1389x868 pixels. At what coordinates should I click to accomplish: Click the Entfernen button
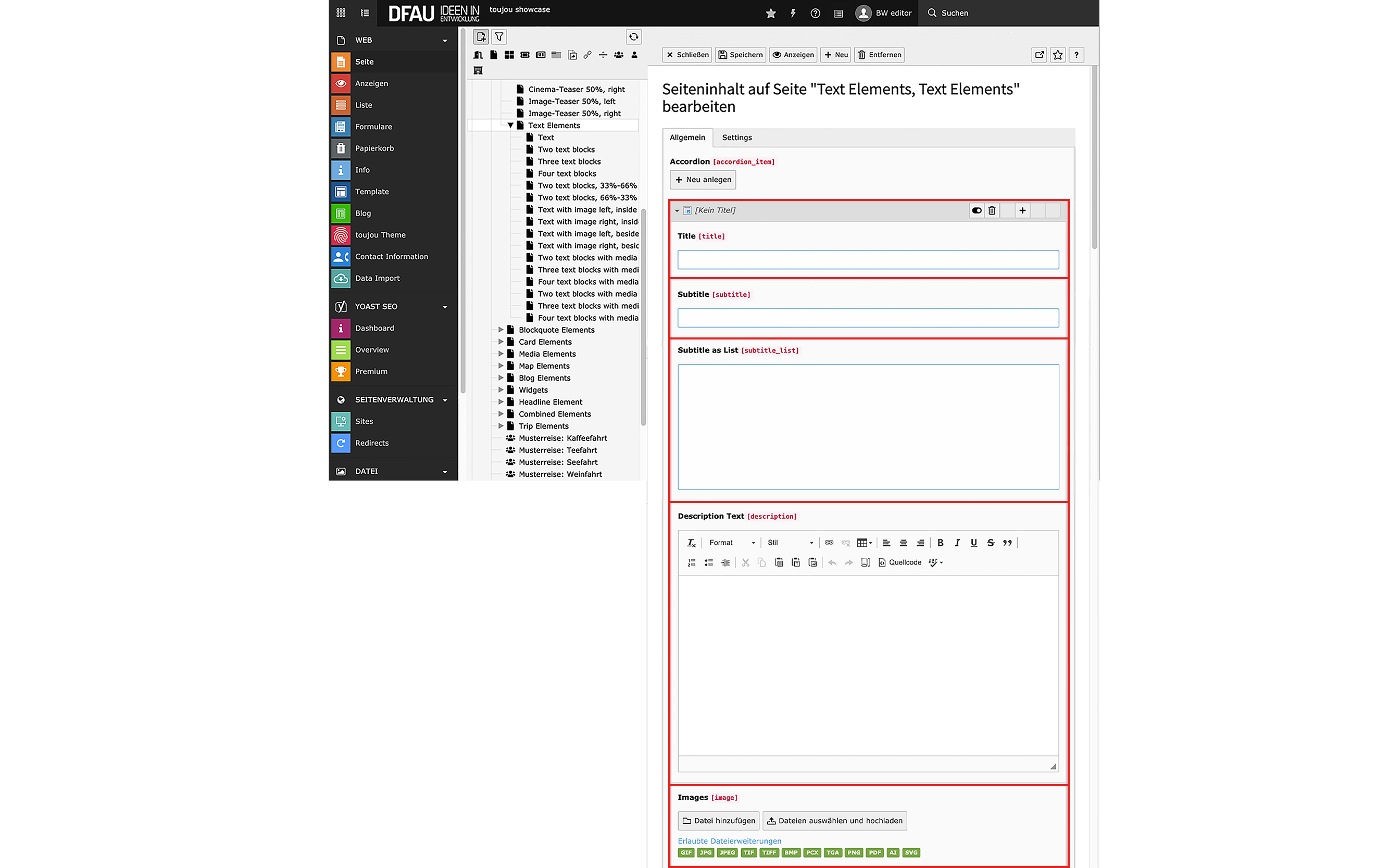click(x=879, y=55)
